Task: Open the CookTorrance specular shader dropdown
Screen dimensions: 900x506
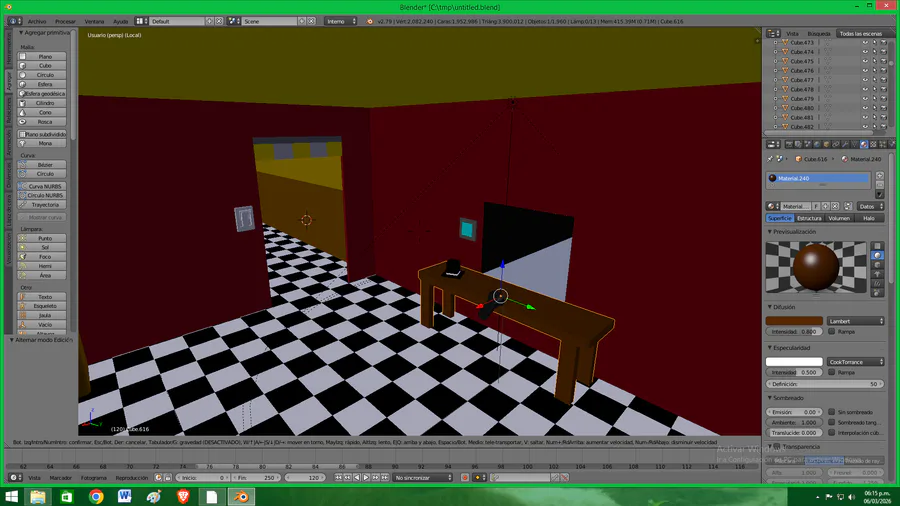Action: (855, 362)
